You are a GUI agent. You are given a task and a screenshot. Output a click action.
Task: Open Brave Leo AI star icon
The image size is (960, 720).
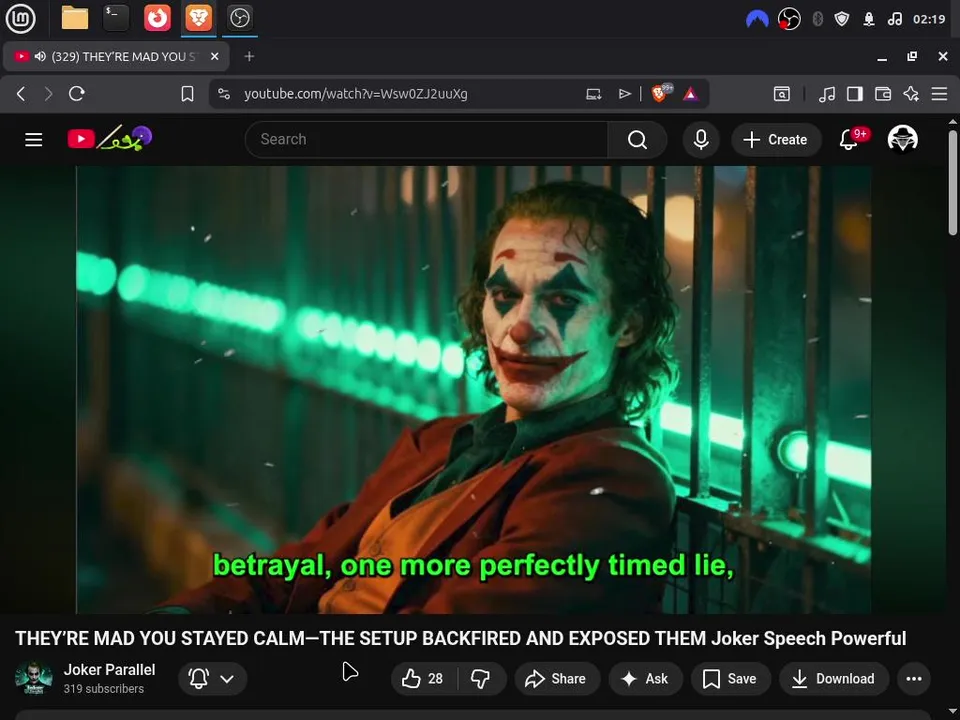click(911, 94)
